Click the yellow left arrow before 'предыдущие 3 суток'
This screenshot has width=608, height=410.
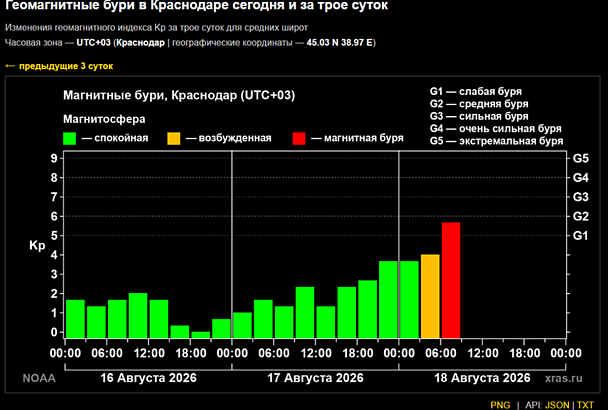[x=10, y=66]
